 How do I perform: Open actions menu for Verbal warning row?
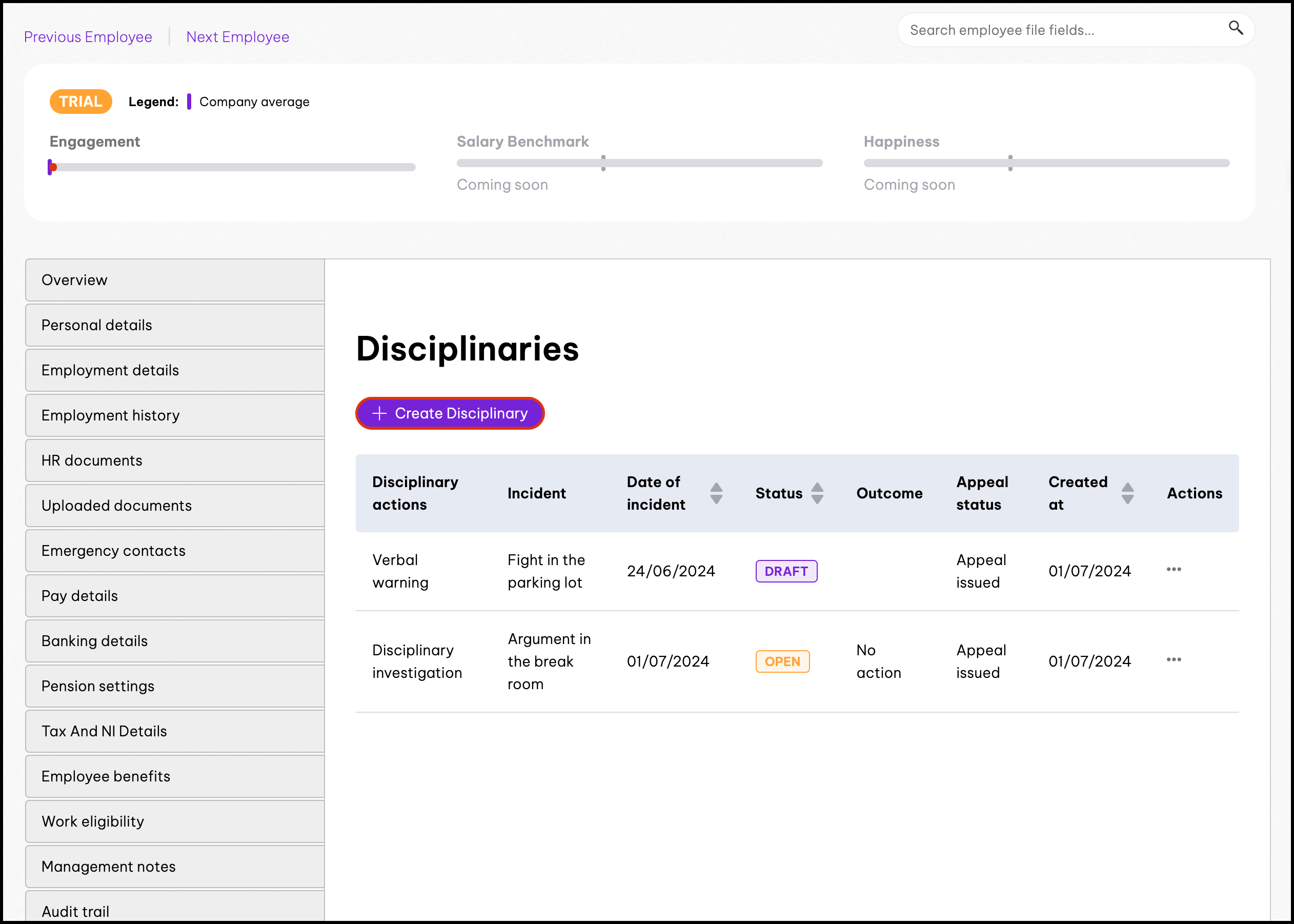(1174, 570)
